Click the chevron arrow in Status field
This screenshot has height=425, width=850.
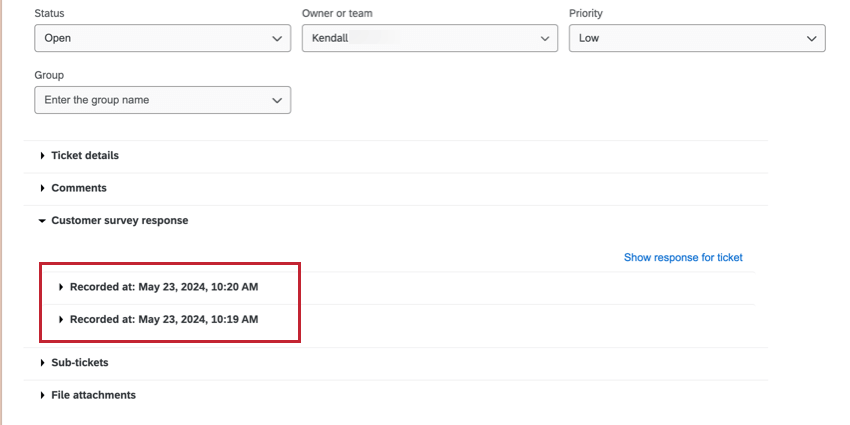(277, 39)
